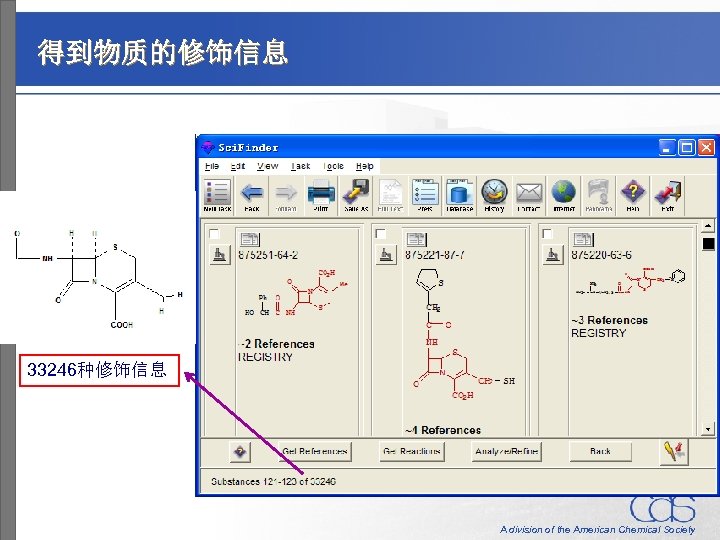Click the SciFinder title bar logo icon
The height and width of the screenshot is (540, 720).
(x=208, y=147)
